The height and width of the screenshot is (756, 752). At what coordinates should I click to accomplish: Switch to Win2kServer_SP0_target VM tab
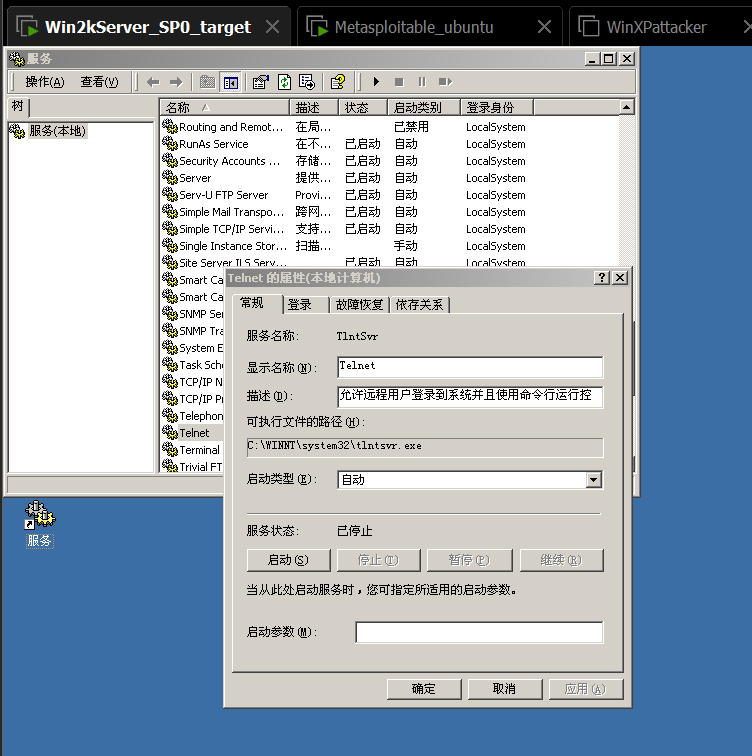148,27
